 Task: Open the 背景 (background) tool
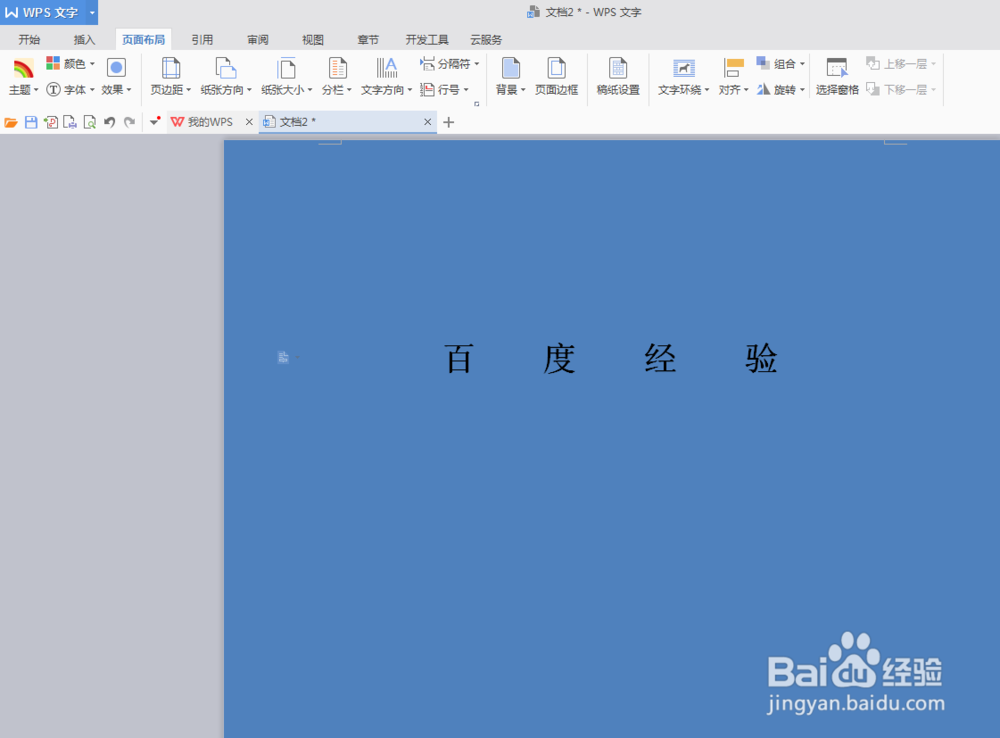click(508, 75)
